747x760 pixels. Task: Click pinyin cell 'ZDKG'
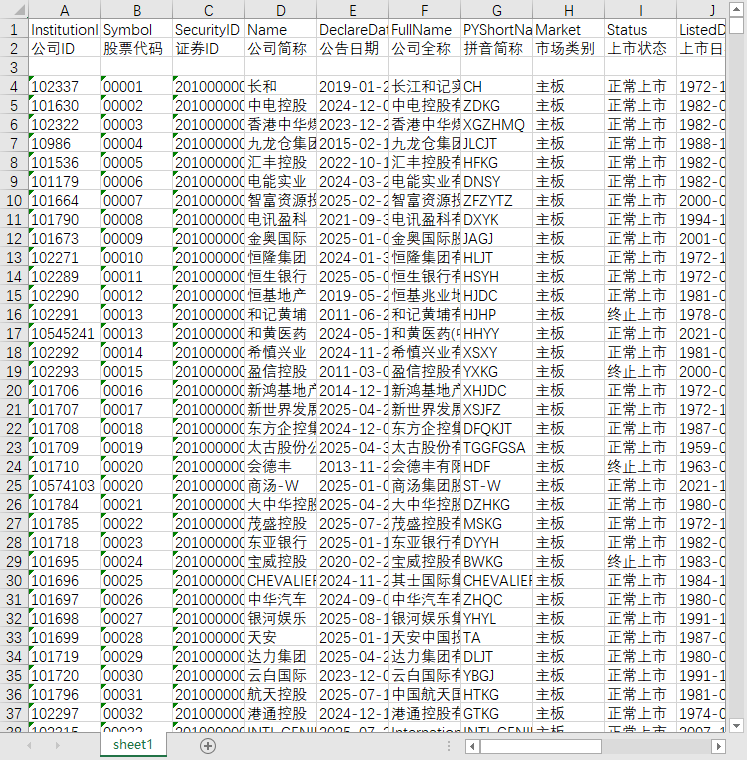tap(496, 105)
